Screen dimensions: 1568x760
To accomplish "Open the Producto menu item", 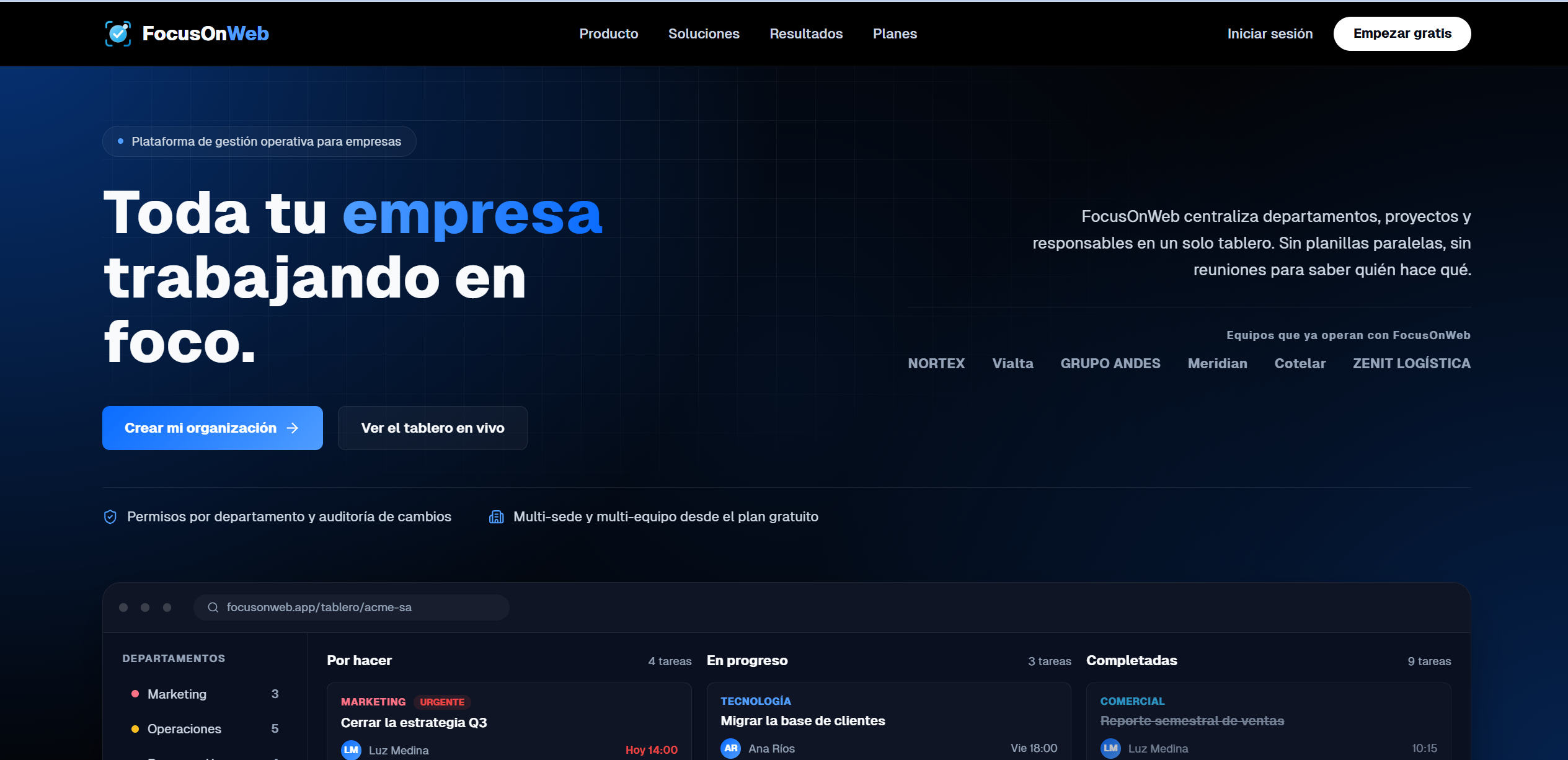I will [x=608, y=33].
